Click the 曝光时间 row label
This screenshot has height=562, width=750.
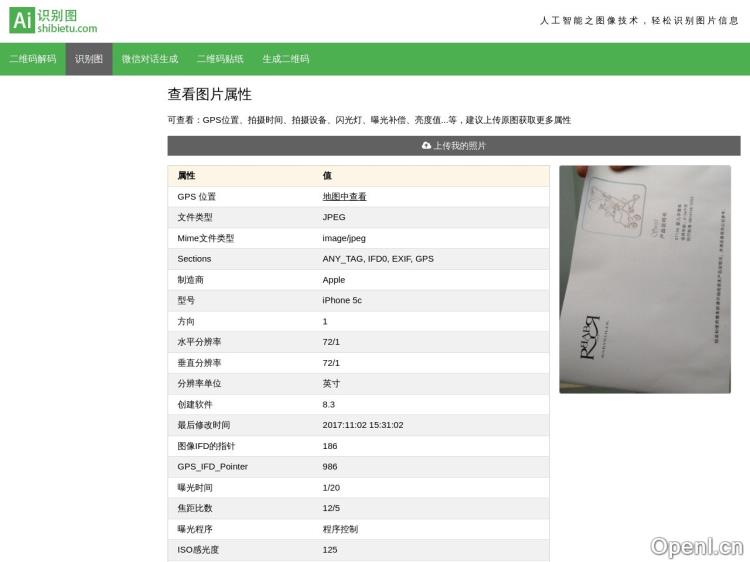point(195,488)
